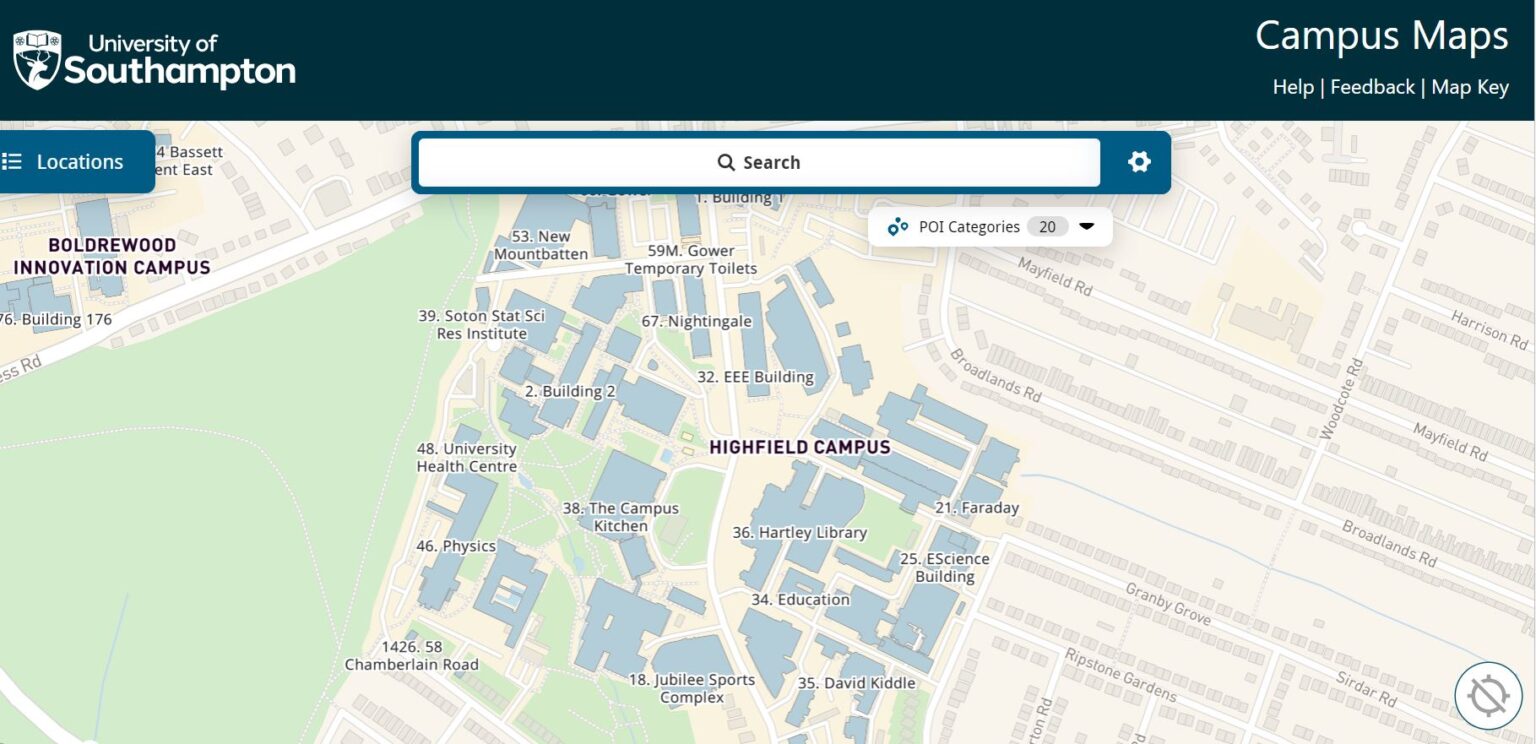Open the settings gear icon
This screenshot has width=1536, height=744.
coord(1139,162)
